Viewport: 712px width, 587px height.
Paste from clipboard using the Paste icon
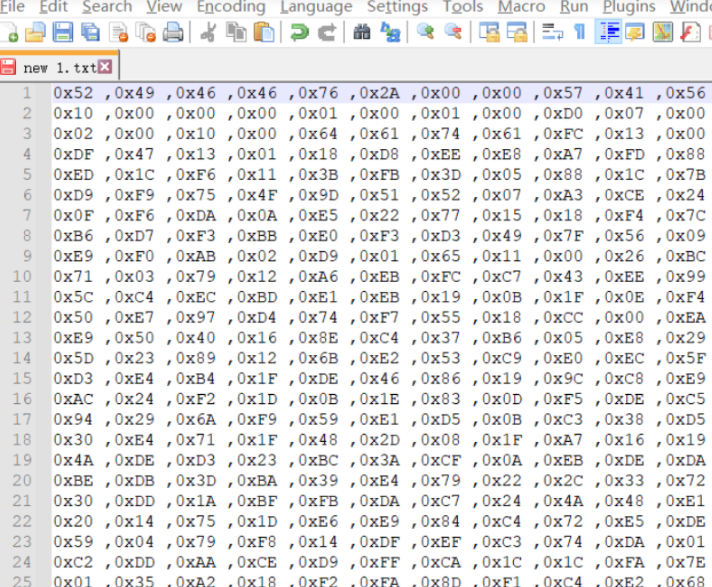coord(264,32)
